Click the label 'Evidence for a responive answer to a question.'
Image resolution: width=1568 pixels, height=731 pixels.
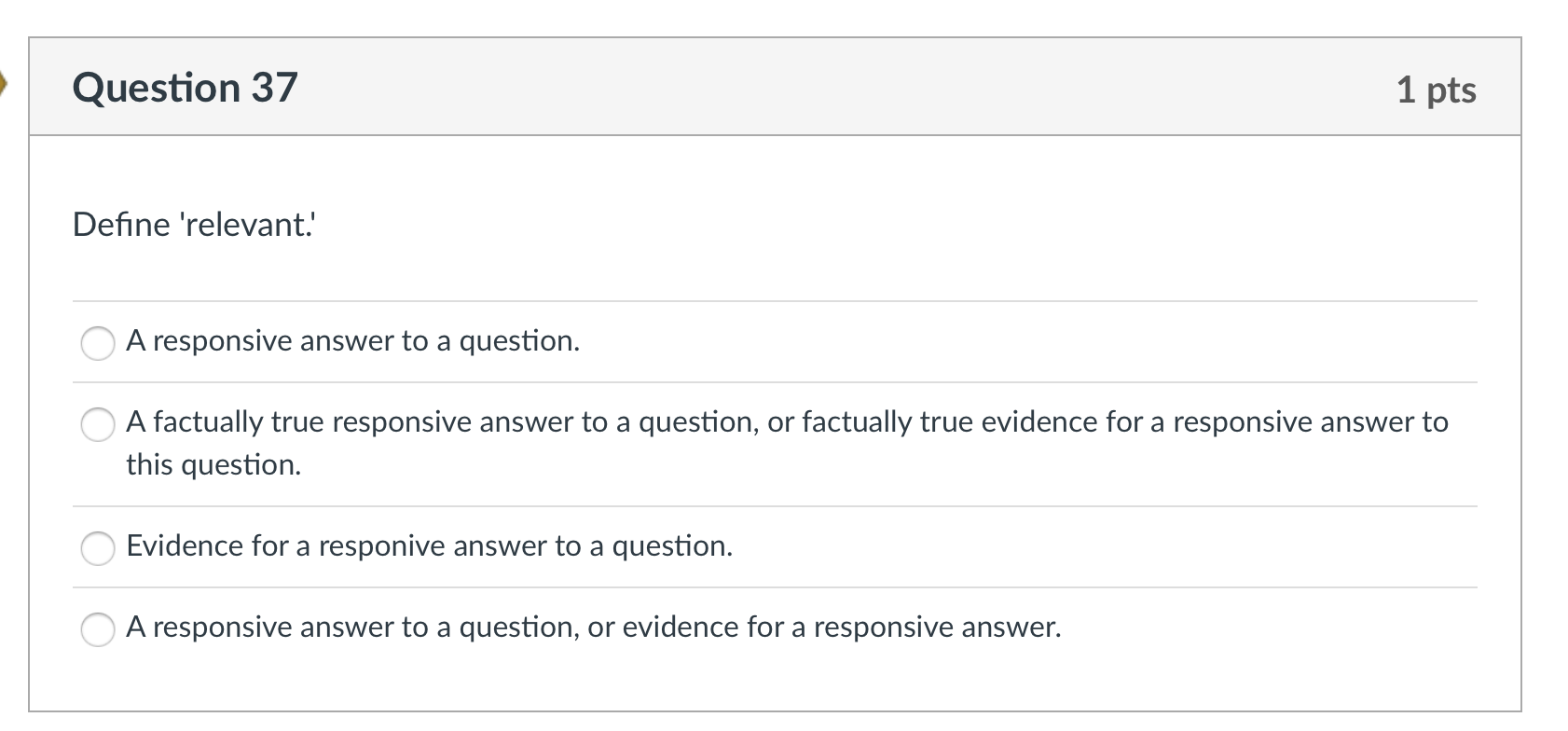pyautogui.click(x=429, y=545)
